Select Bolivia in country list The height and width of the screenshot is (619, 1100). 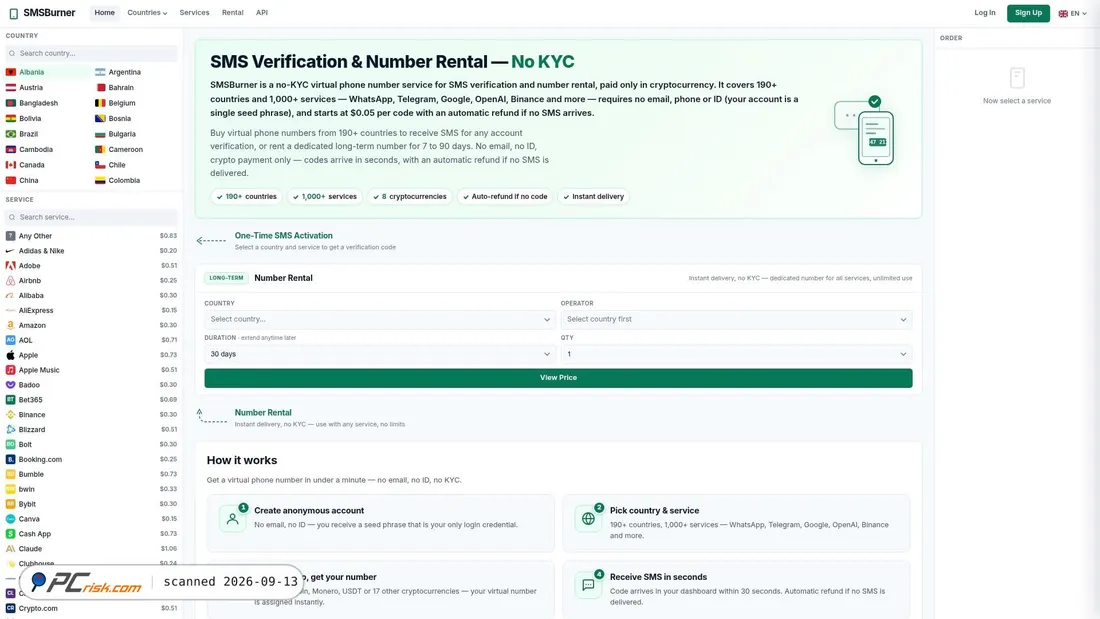click(x=46, y=119)
